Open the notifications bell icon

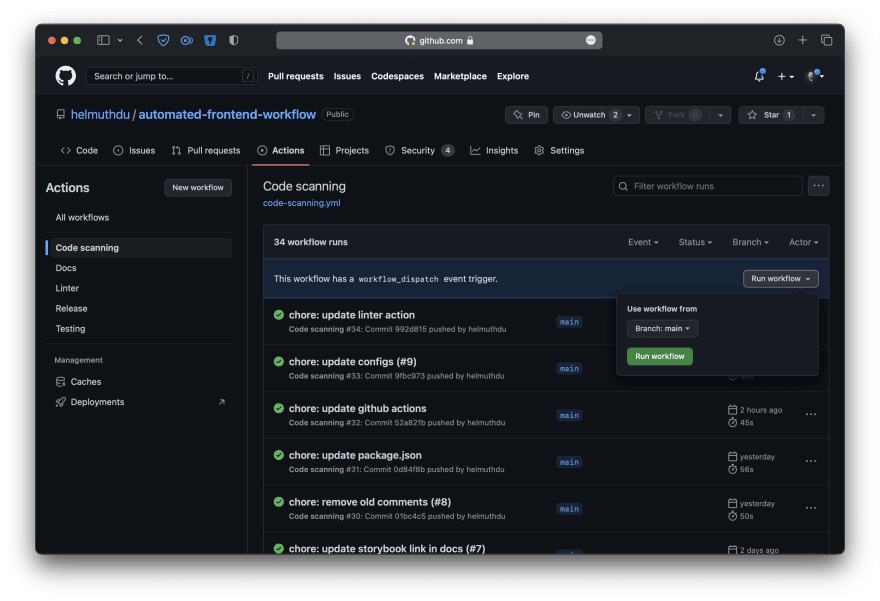(x=759, y=76)
